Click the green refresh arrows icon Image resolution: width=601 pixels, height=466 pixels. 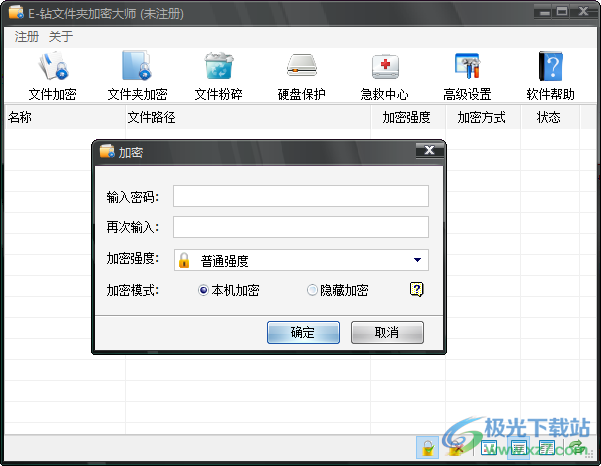click(577, 448)
